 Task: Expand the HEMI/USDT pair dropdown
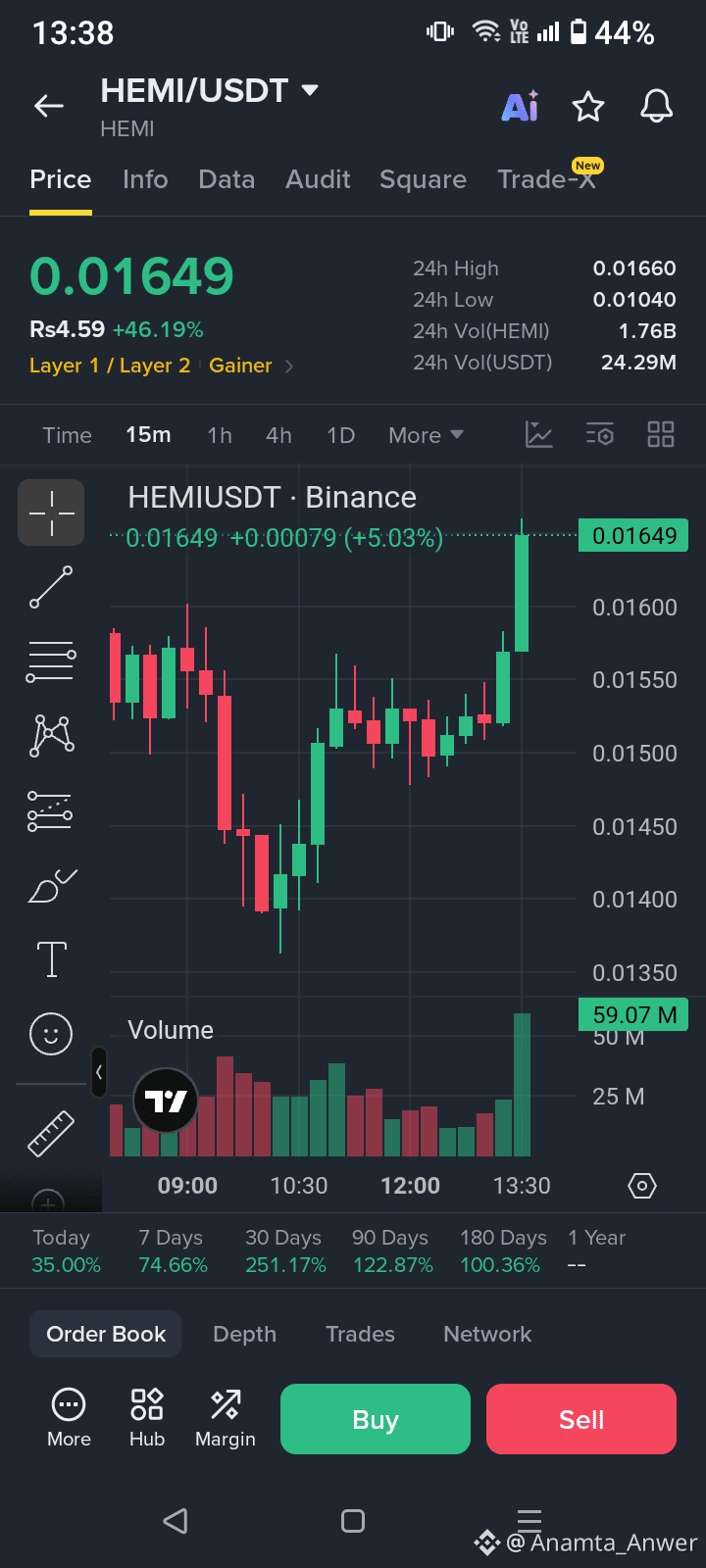[310, 90]
